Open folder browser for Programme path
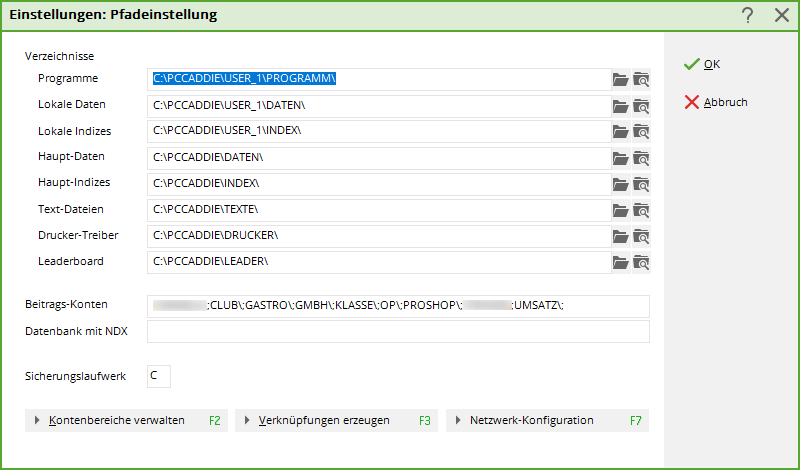The image size is (800, 470). (x=620, y=80)
